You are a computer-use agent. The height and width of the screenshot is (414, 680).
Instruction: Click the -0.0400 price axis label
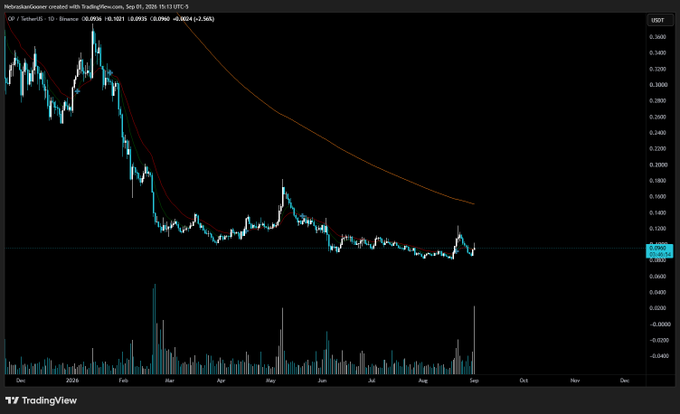(659, 356)
